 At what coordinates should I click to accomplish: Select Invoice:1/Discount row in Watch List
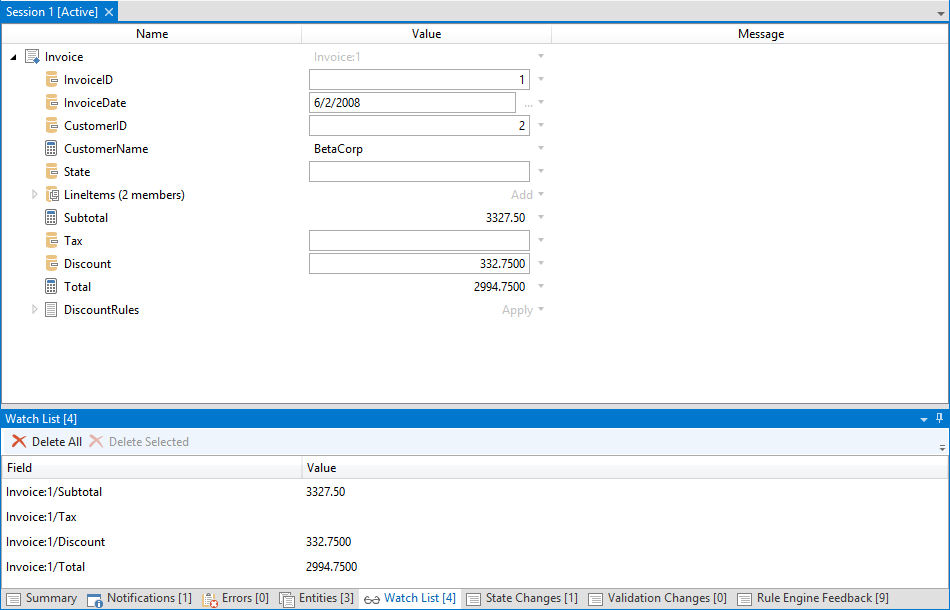click(x=55, y=542)
